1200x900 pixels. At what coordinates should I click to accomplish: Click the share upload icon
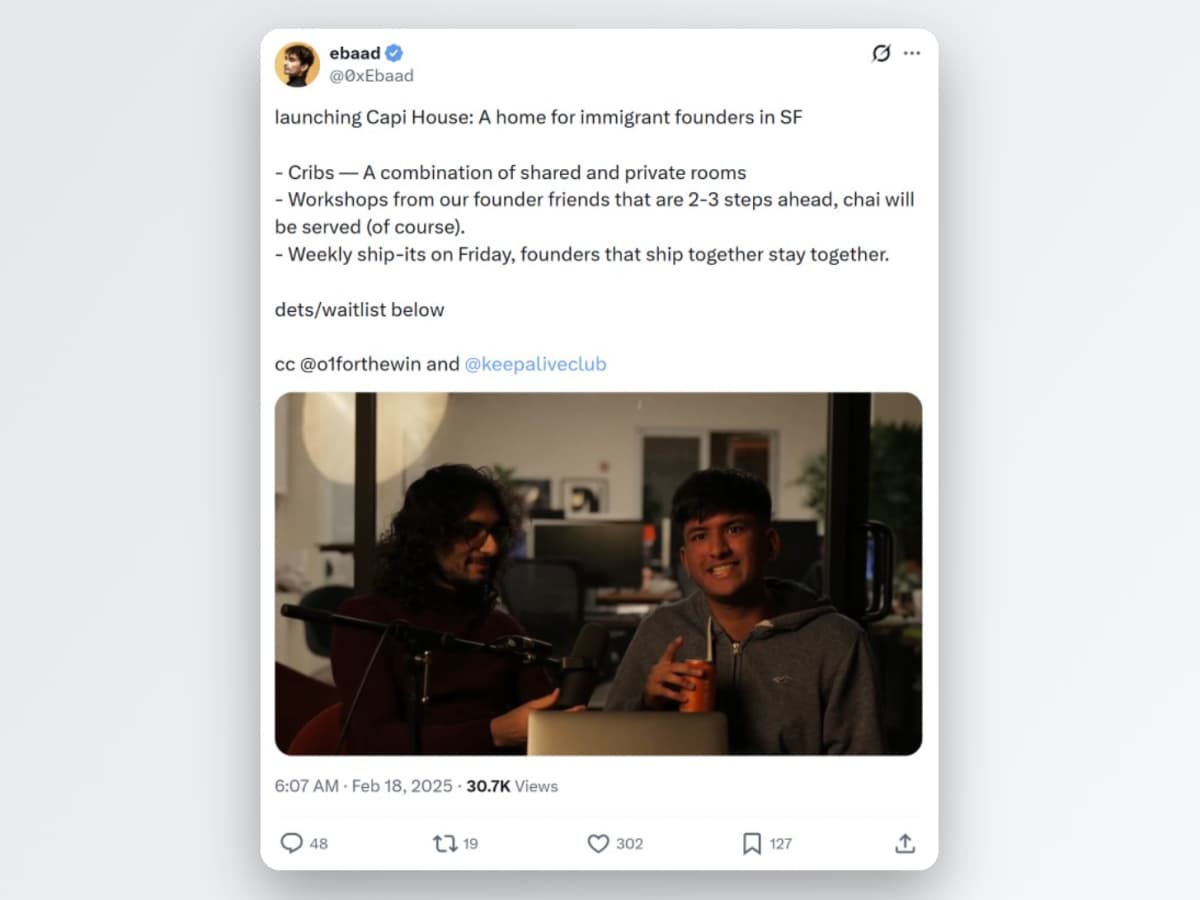tap(905, 843)
